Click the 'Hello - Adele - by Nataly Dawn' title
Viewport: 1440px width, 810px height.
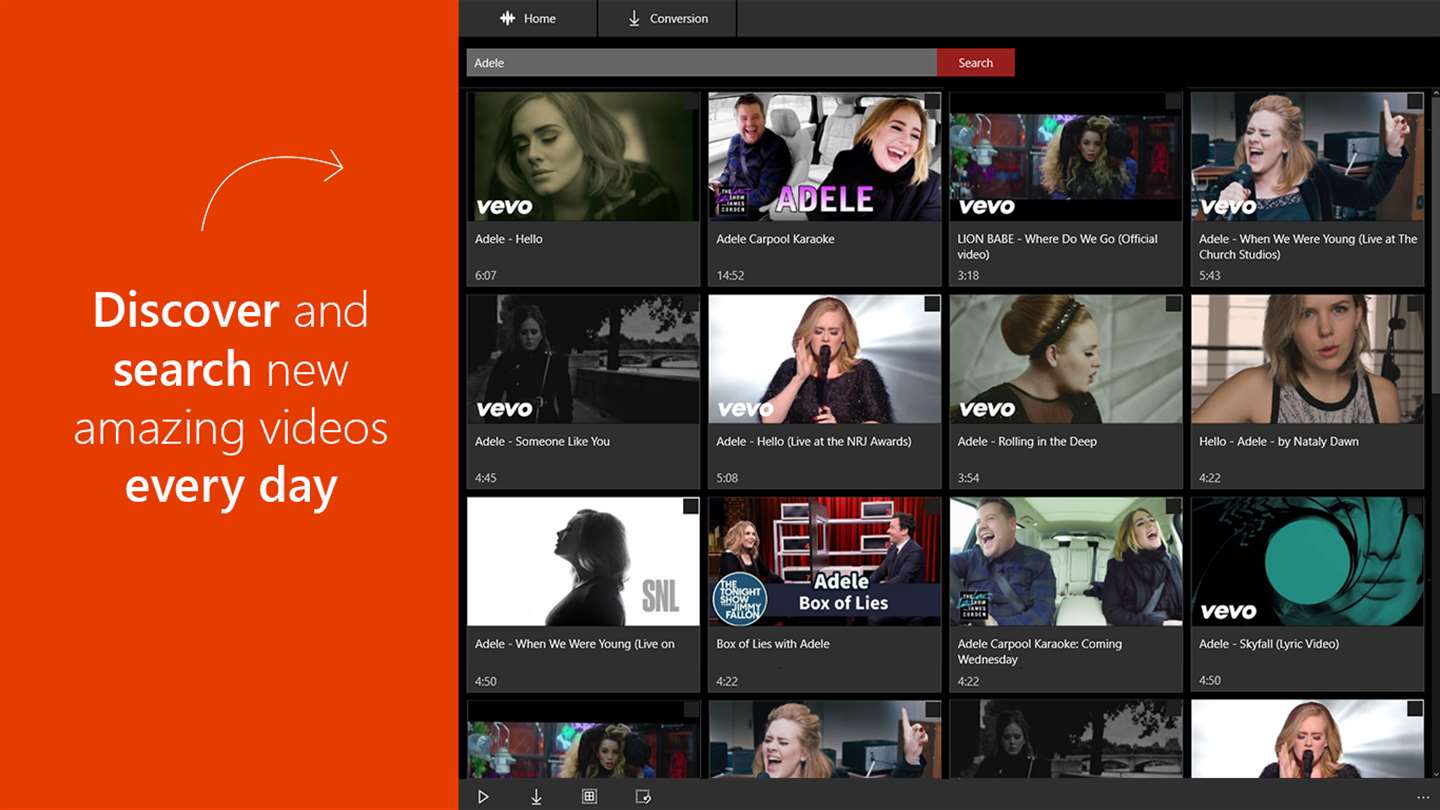point(1278,441)
